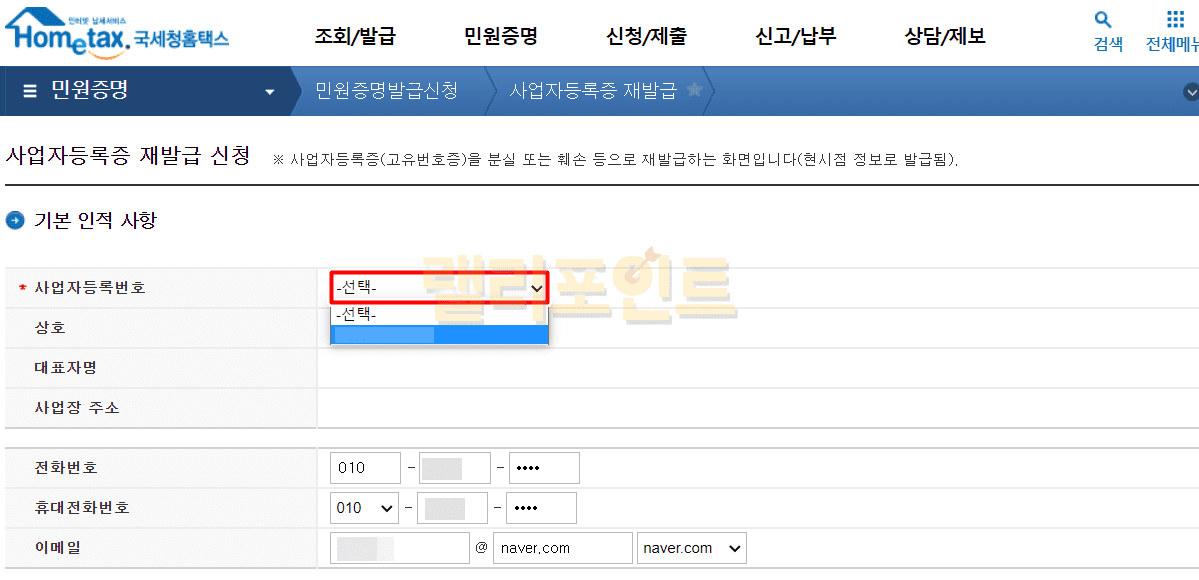The width and height of the screenshot is (1199, 580).
Task: Open the 전체메뉴 grid icon
Action: point(1176,20)
